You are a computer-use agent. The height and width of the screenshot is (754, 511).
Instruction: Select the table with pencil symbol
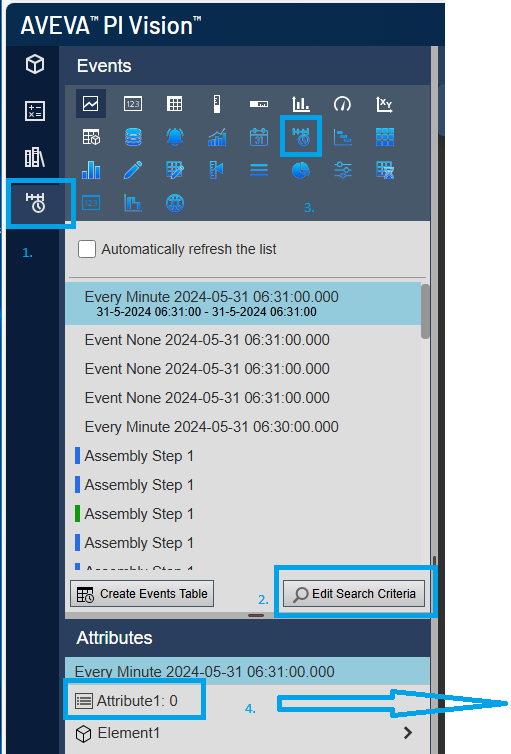pyautogui.click(x=175, y=170)
